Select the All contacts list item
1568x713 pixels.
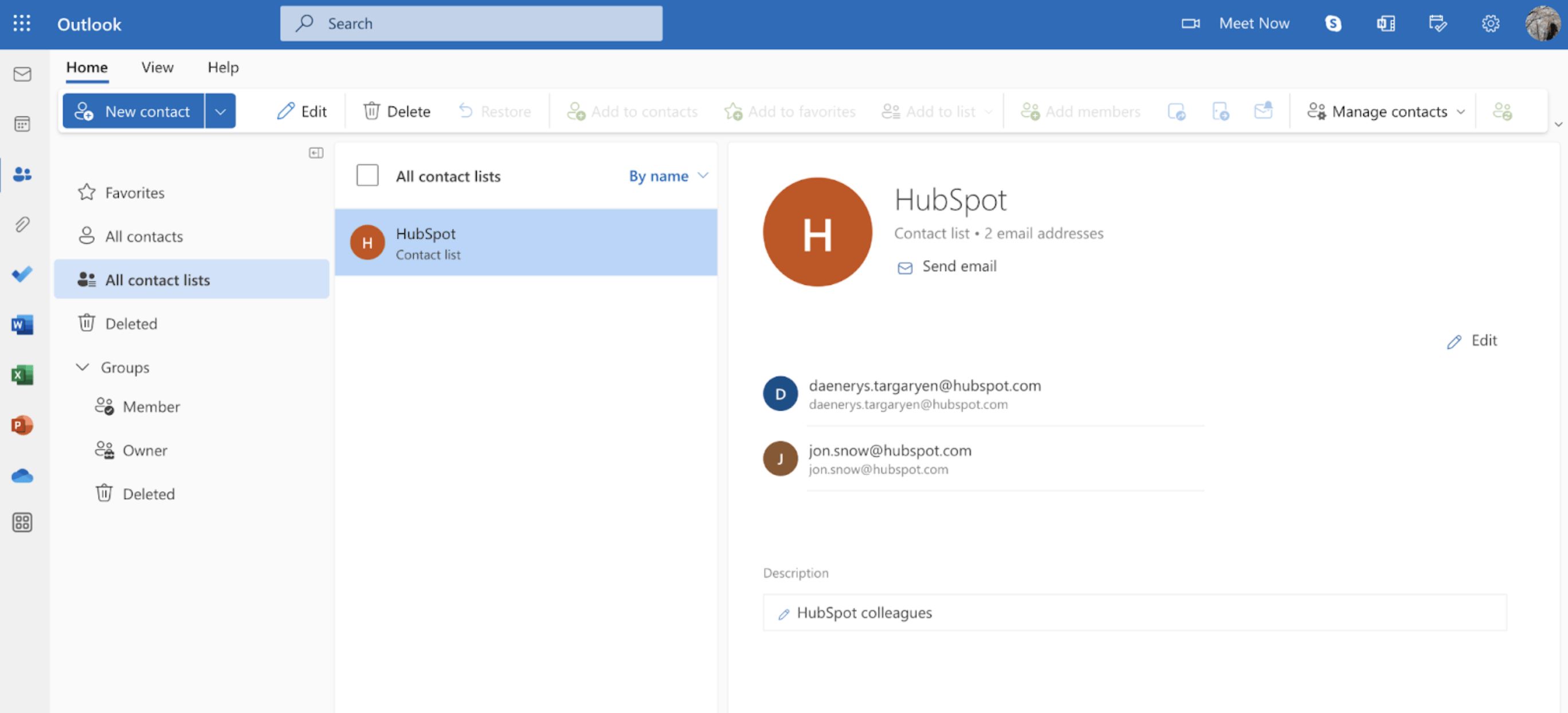point(143,235)
